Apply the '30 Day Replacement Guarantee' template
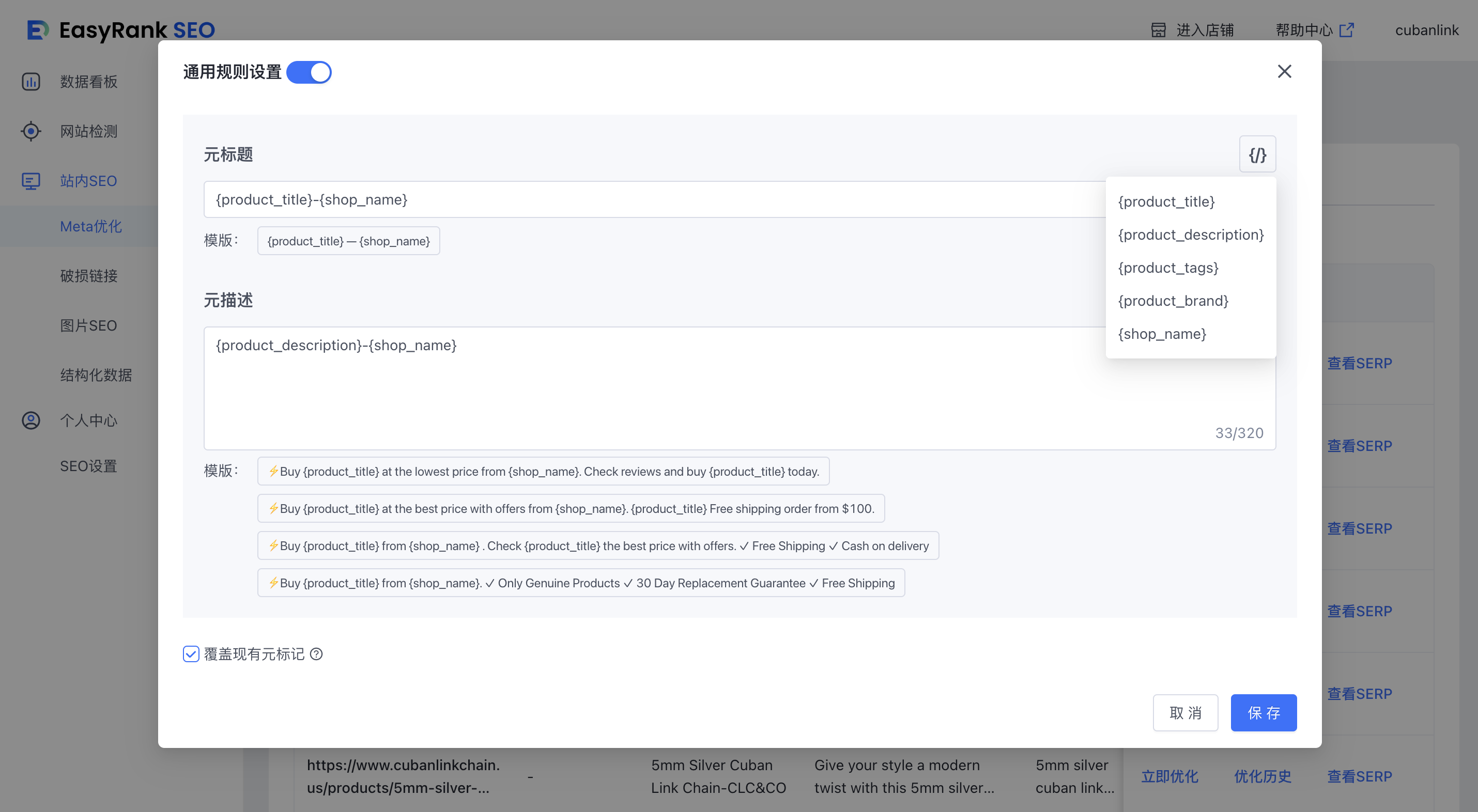1478x812 pixels. tap(581, 583)
